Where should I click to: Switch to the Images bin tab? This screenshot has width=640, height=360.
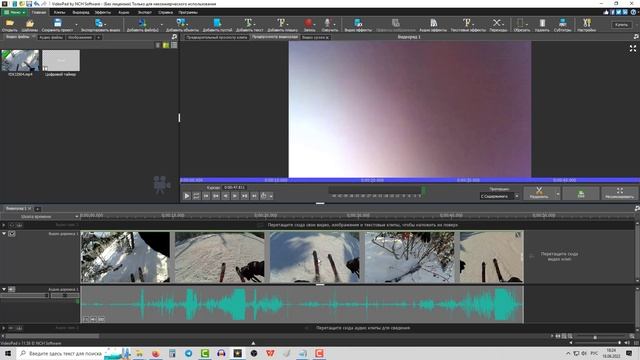[80, 37]
